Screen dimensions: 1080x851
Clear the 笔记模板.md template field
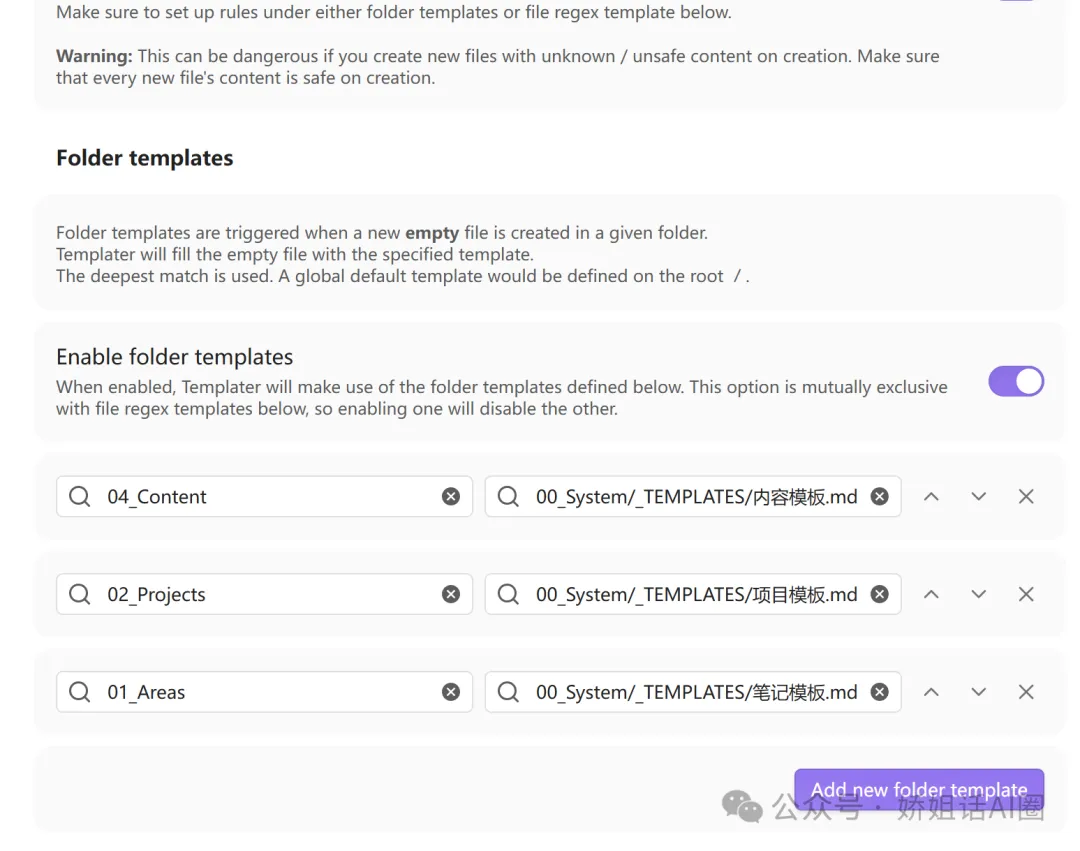pyautogui.click(x=879, y=692)
